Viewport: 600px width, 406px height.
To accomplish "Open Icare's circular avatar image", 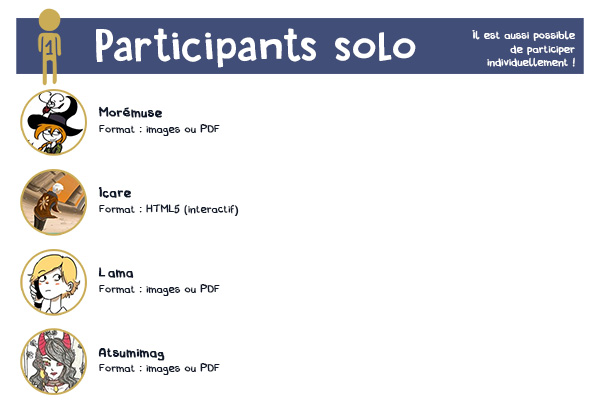I will 54,202.
